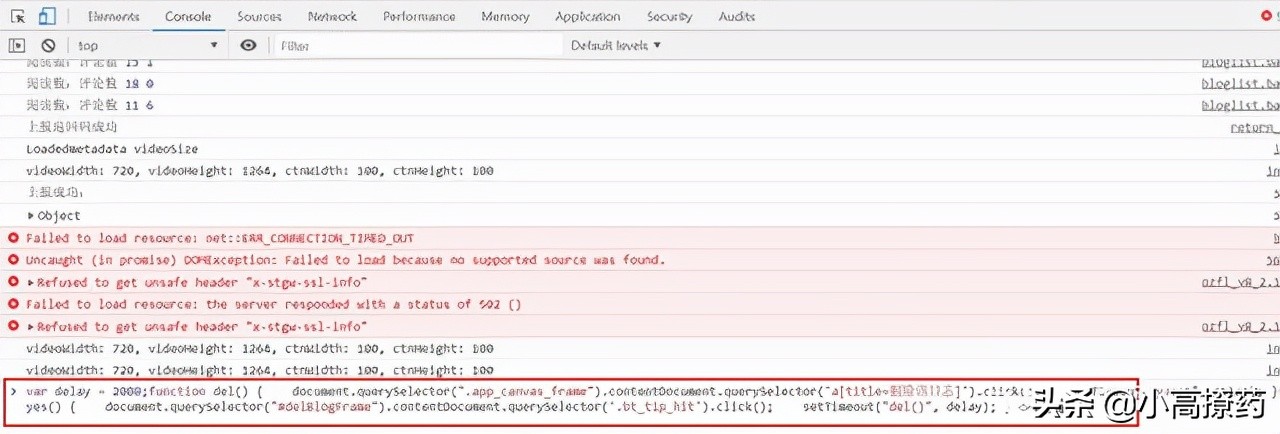Click the error icon beside ERR_CONNECTION_TIMED_OUT message

coord(14,238)
